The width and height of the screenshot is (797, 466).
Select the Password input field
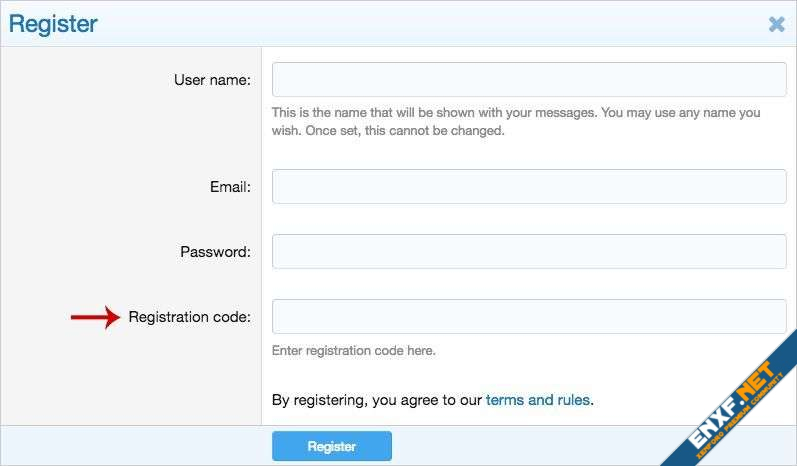pos(529,252)
